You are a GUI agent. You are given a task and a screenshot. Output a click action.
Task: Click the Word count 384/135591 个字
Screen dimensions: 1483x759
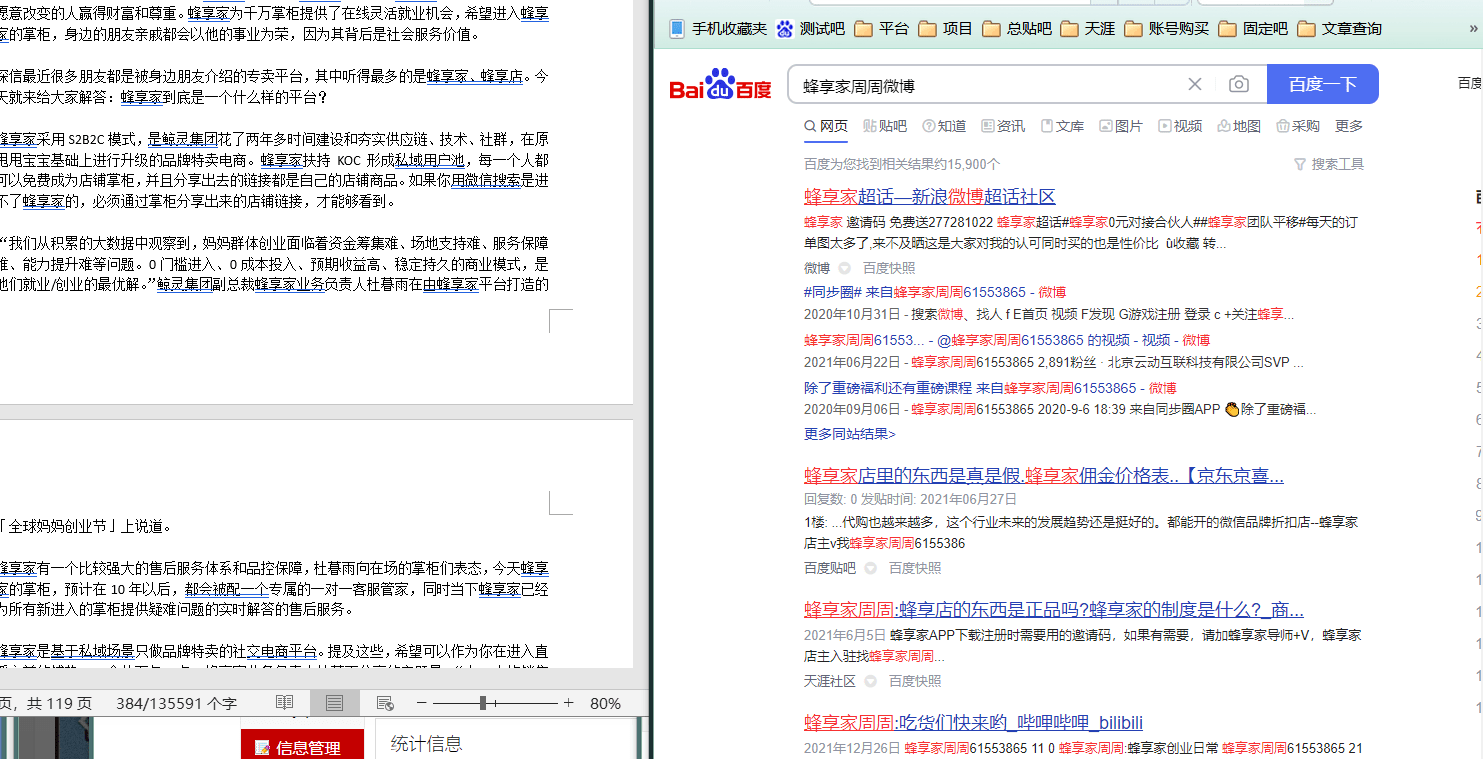[176, 703]
